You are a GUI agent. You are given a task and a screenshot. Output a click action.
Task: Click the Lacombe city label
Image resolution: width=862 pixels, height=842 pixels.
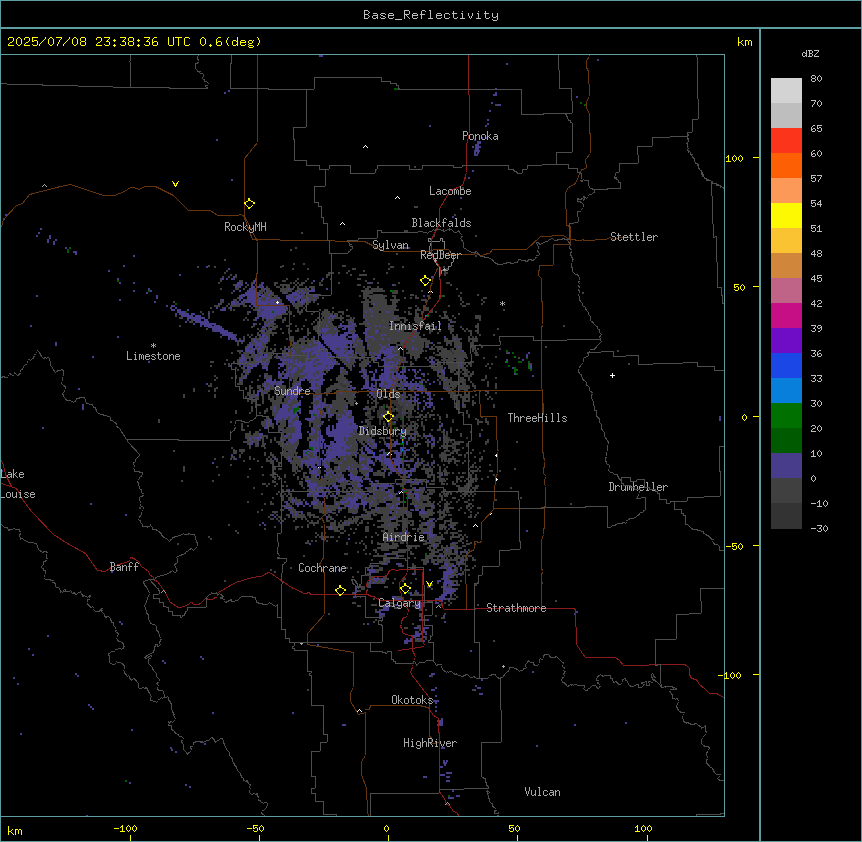[450, 191]
